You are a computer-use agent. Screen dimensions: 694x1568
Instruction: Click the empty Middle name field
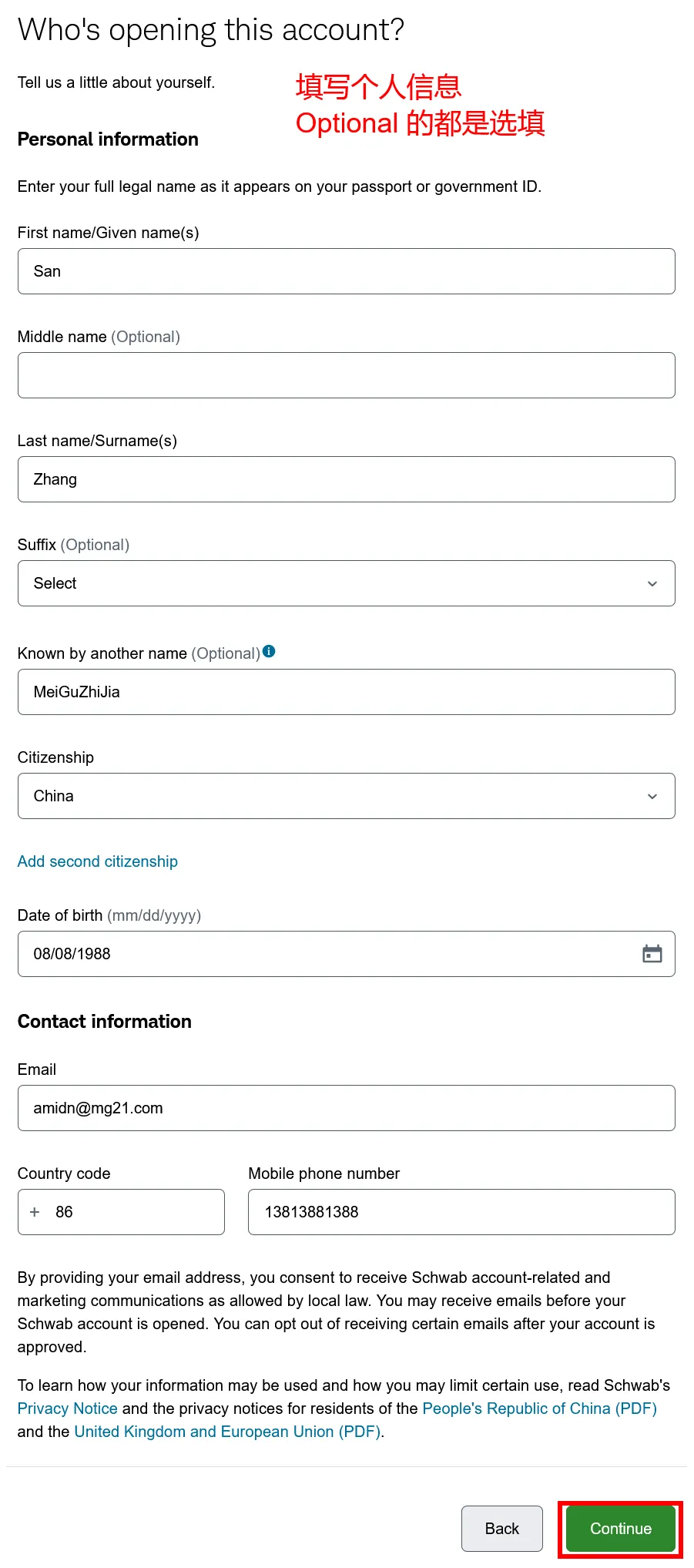346,375
